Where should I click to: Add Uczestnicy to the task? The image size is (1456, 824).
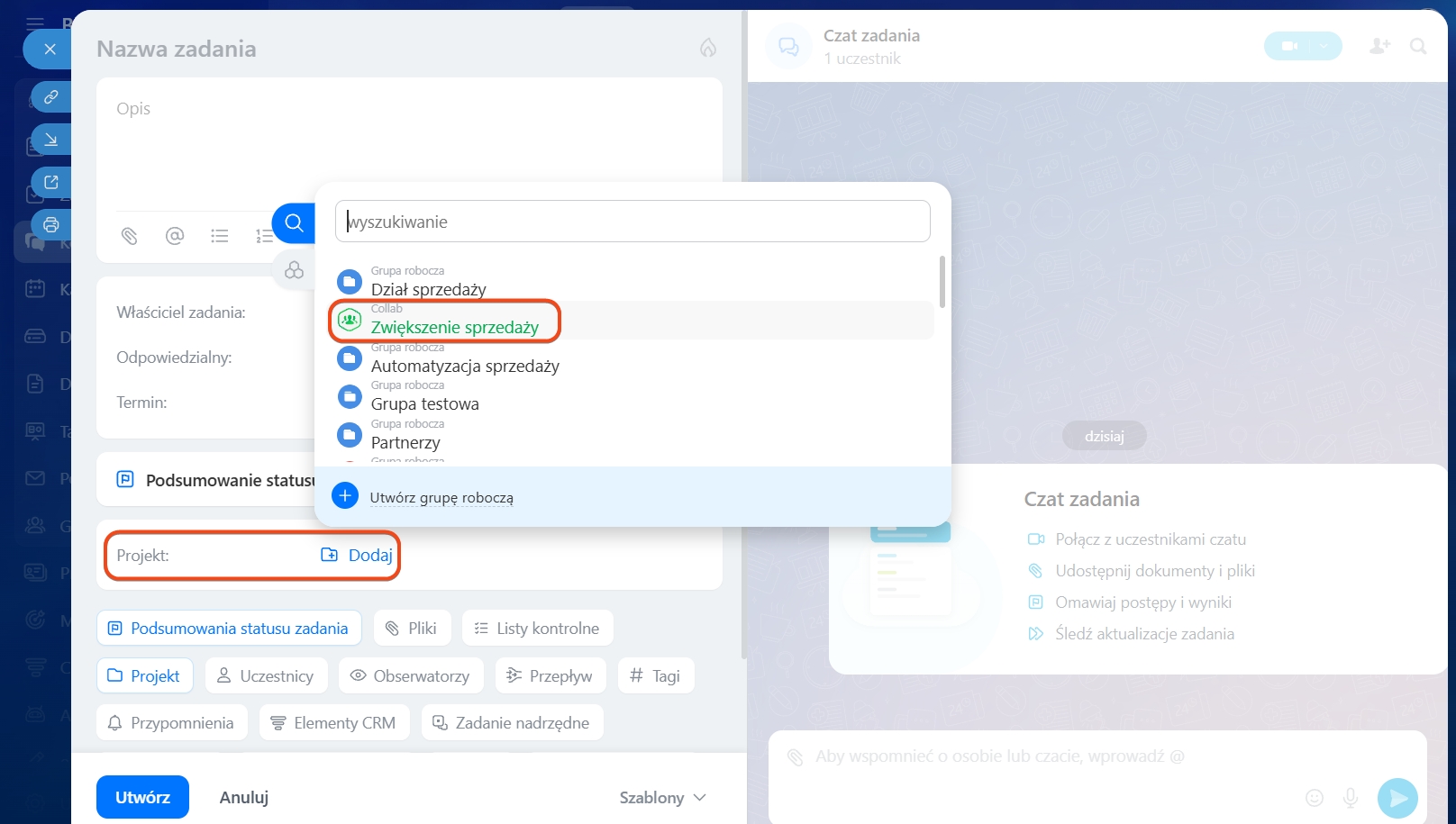pos(266,676)
